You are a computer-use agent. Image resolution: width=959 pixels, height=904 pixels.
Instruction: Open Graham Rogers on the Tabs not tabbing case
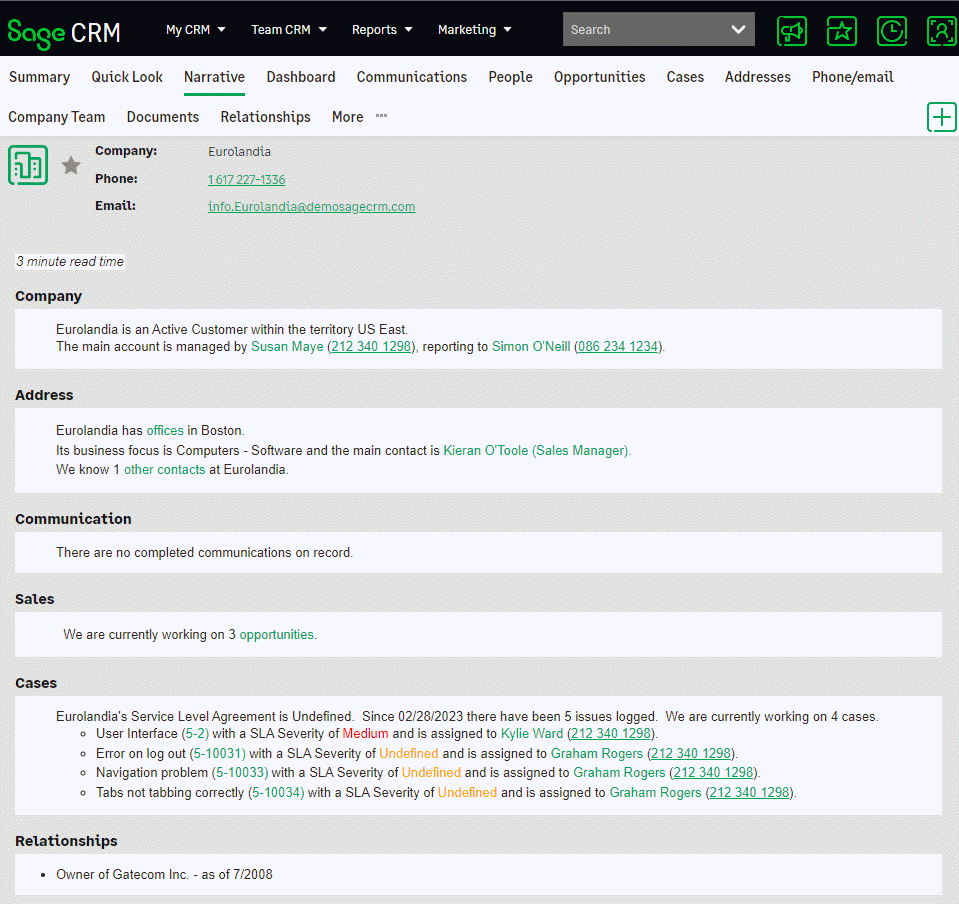655,793
